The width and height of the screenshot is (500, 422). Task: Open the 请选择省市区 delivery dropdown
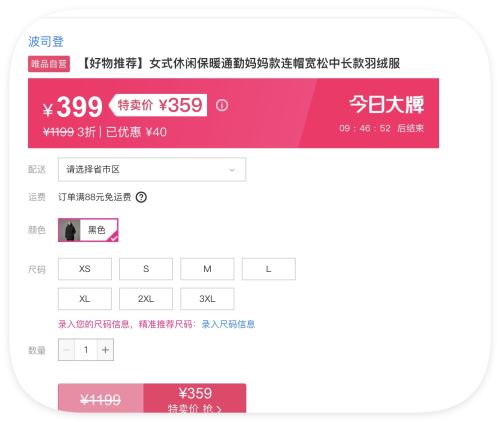click(x=152, y=169)
